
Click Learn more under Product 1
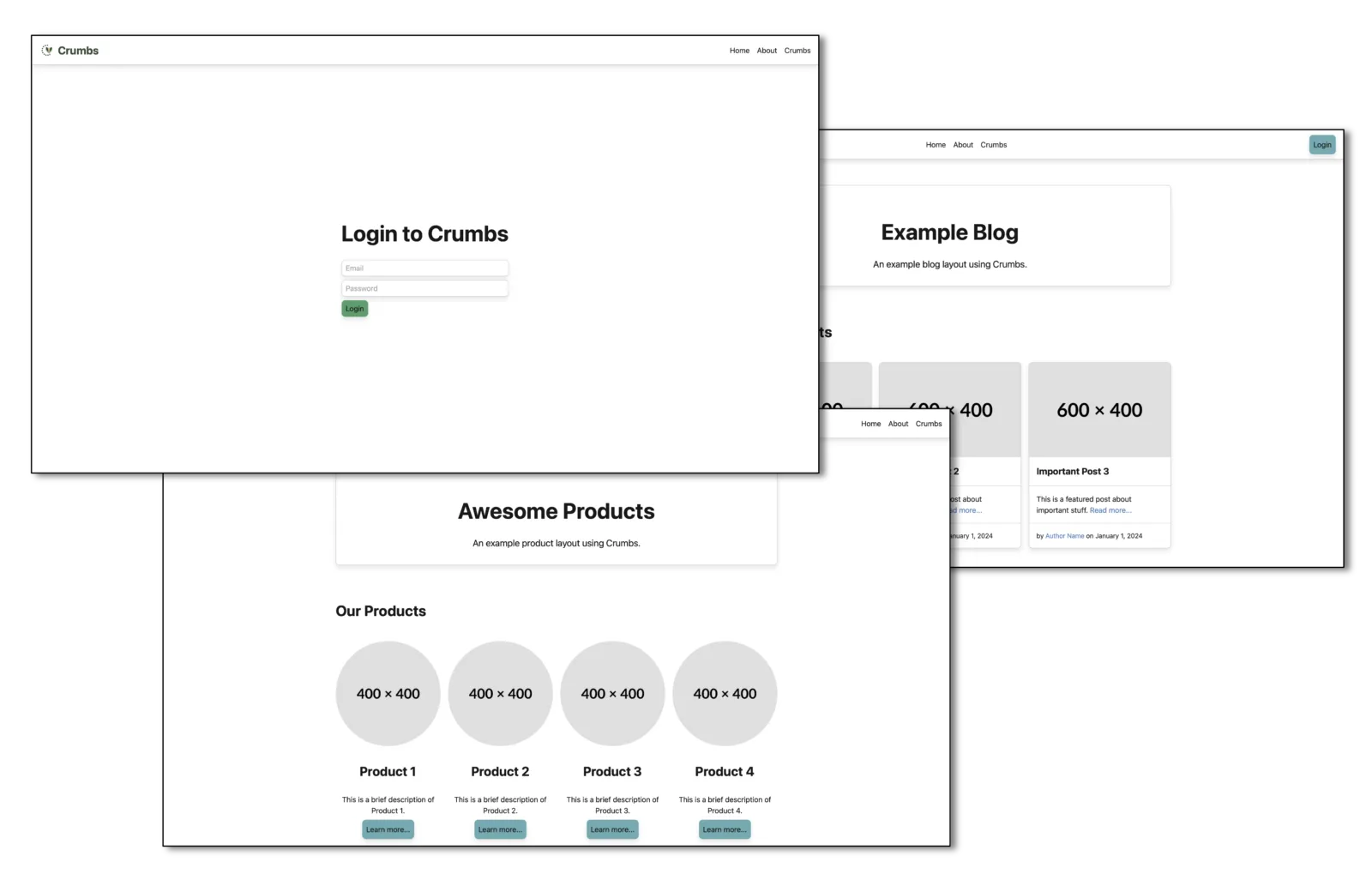[x=388, y=829]
